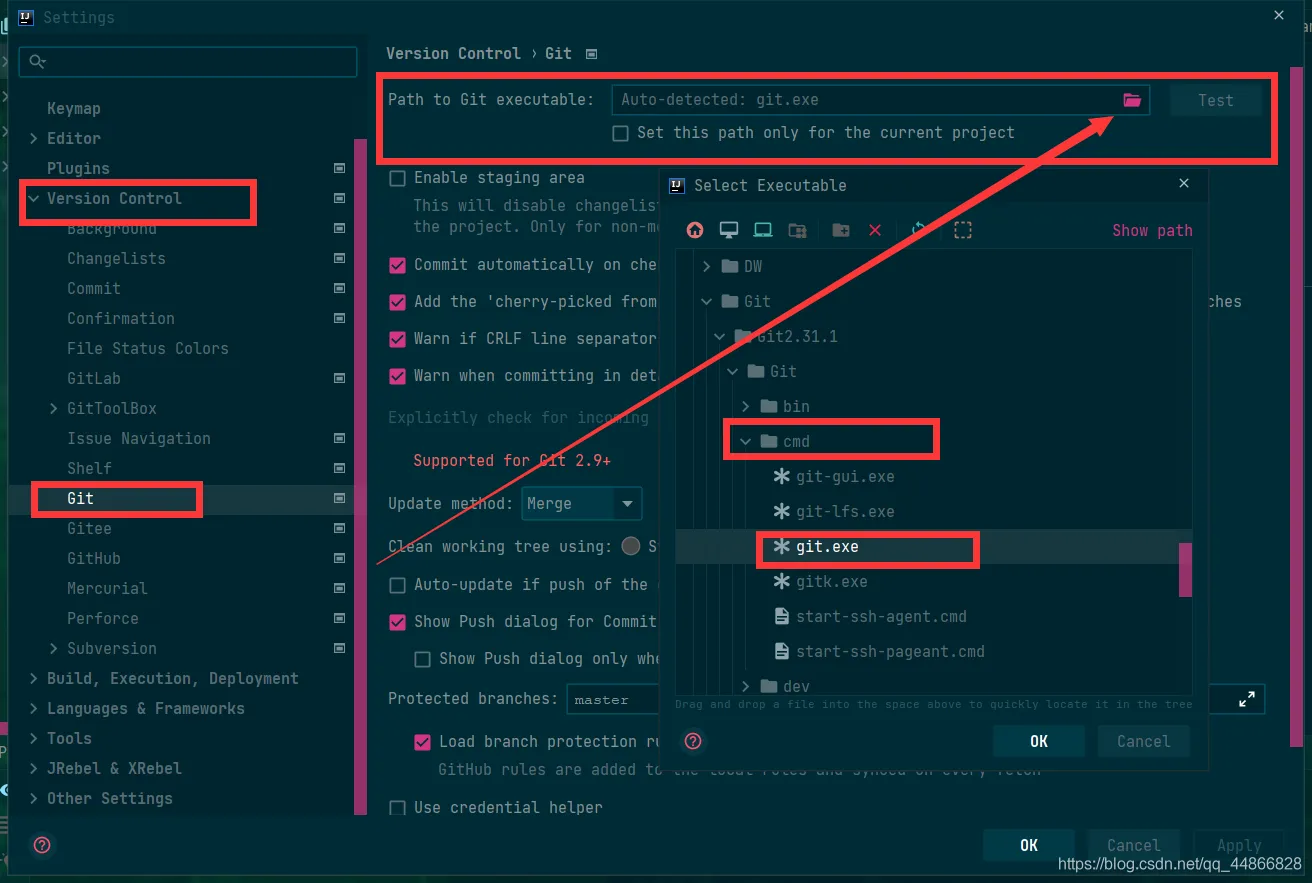
Task: Click the project-level icon beside the Git breadcrumb
Action: click(x=591, y=54)
